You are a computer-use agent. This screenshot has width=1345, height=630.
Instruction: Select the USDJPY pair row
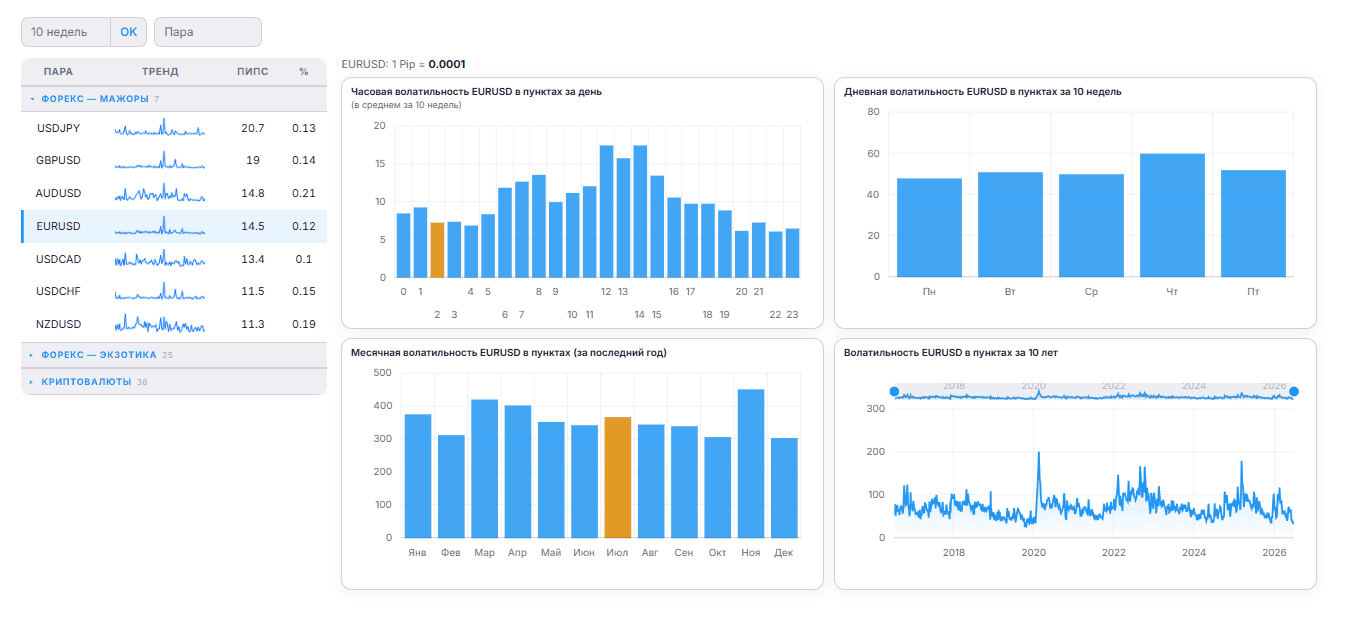point(174,128)
